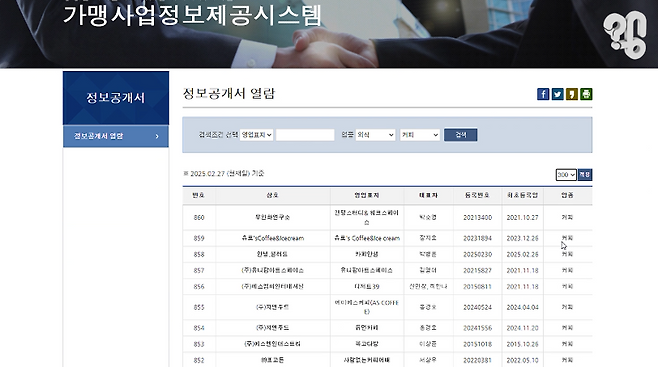
Task: Open the 영업표지 search condition dropdown
Action: 256,135
